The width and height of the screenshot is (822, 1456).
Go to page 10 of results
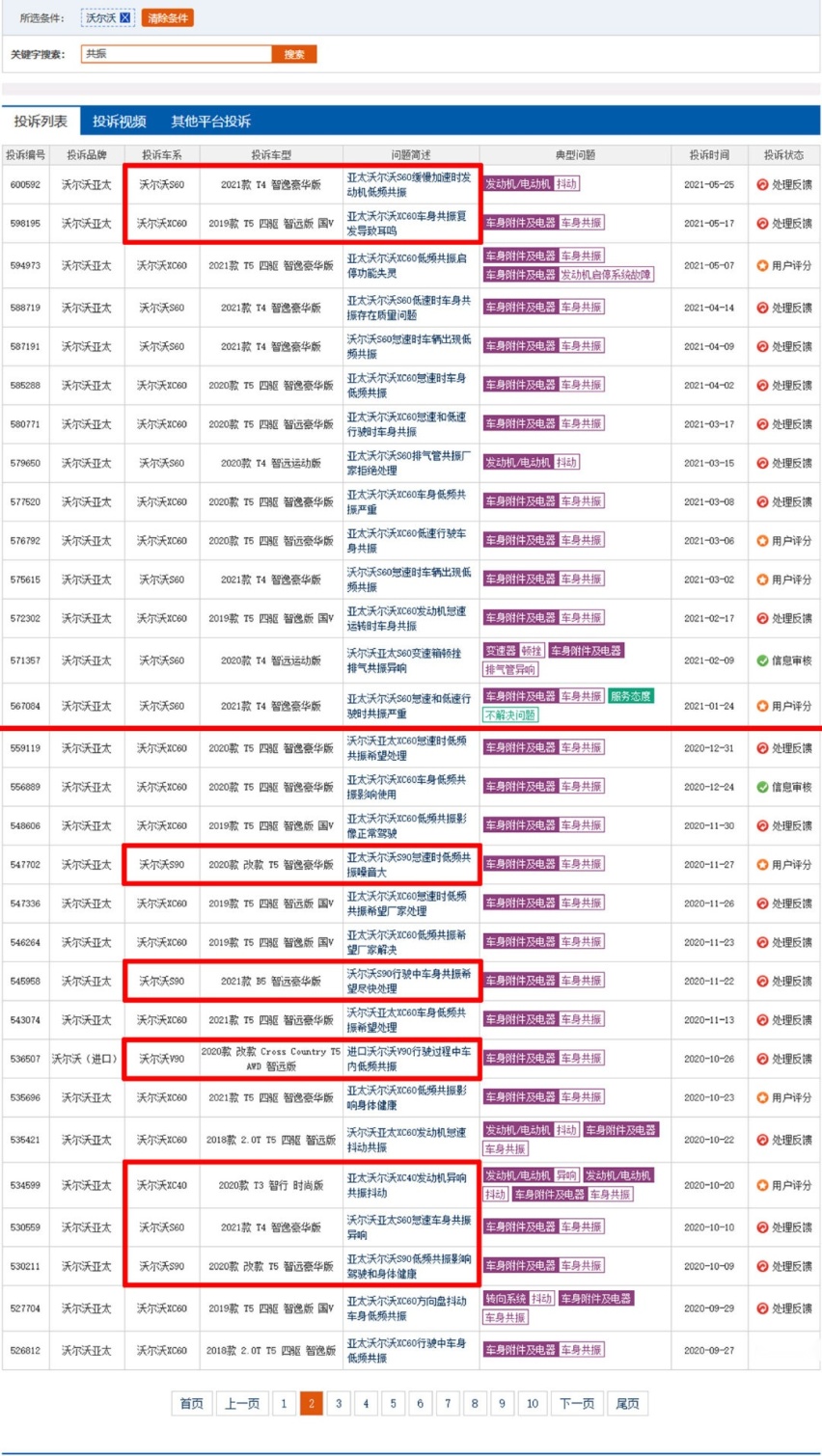pyautogui.click(x=533, y=1403)
